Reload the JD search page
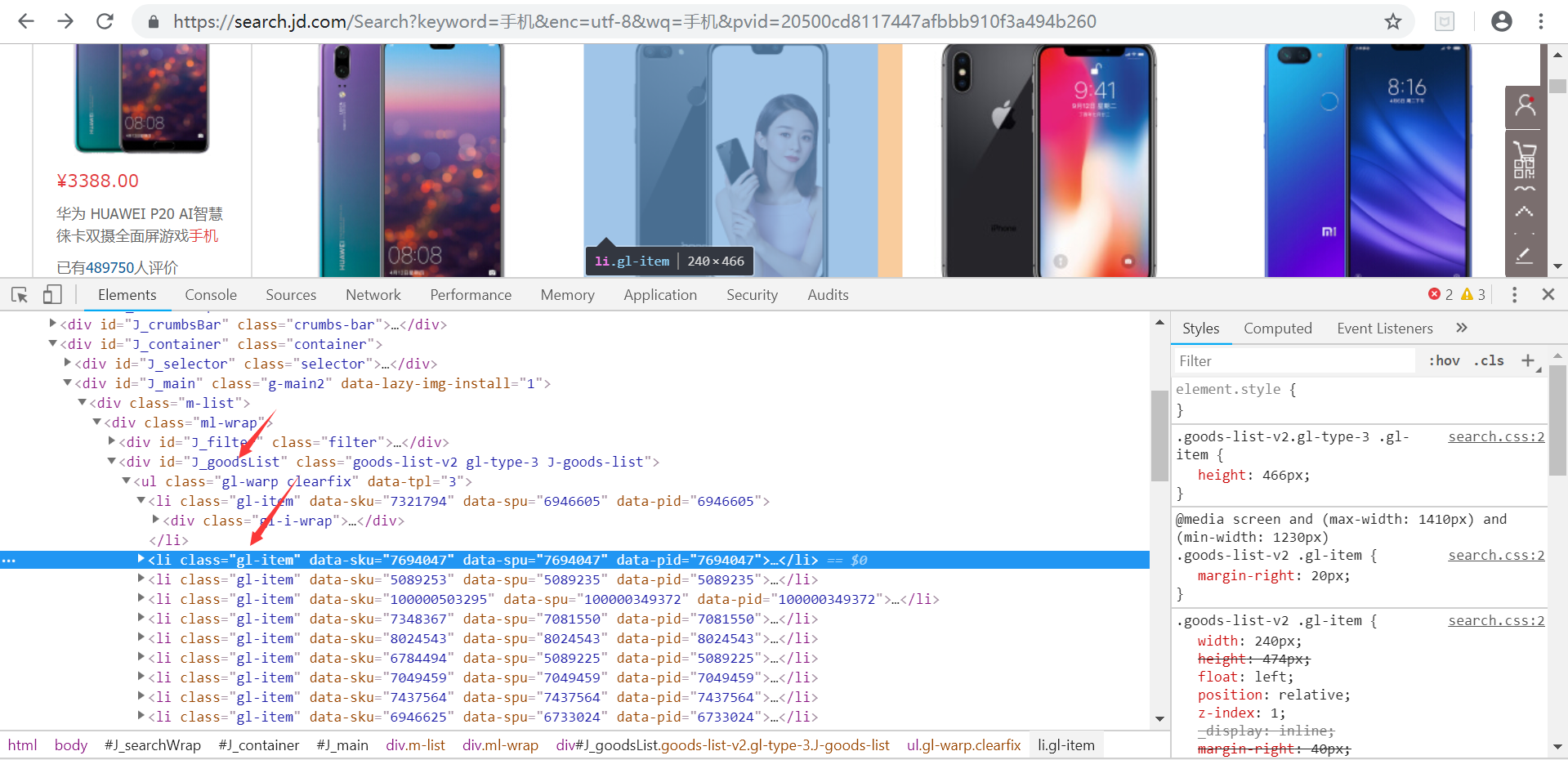Screen dimensions: 1568x760 click(x=105, y=21)
